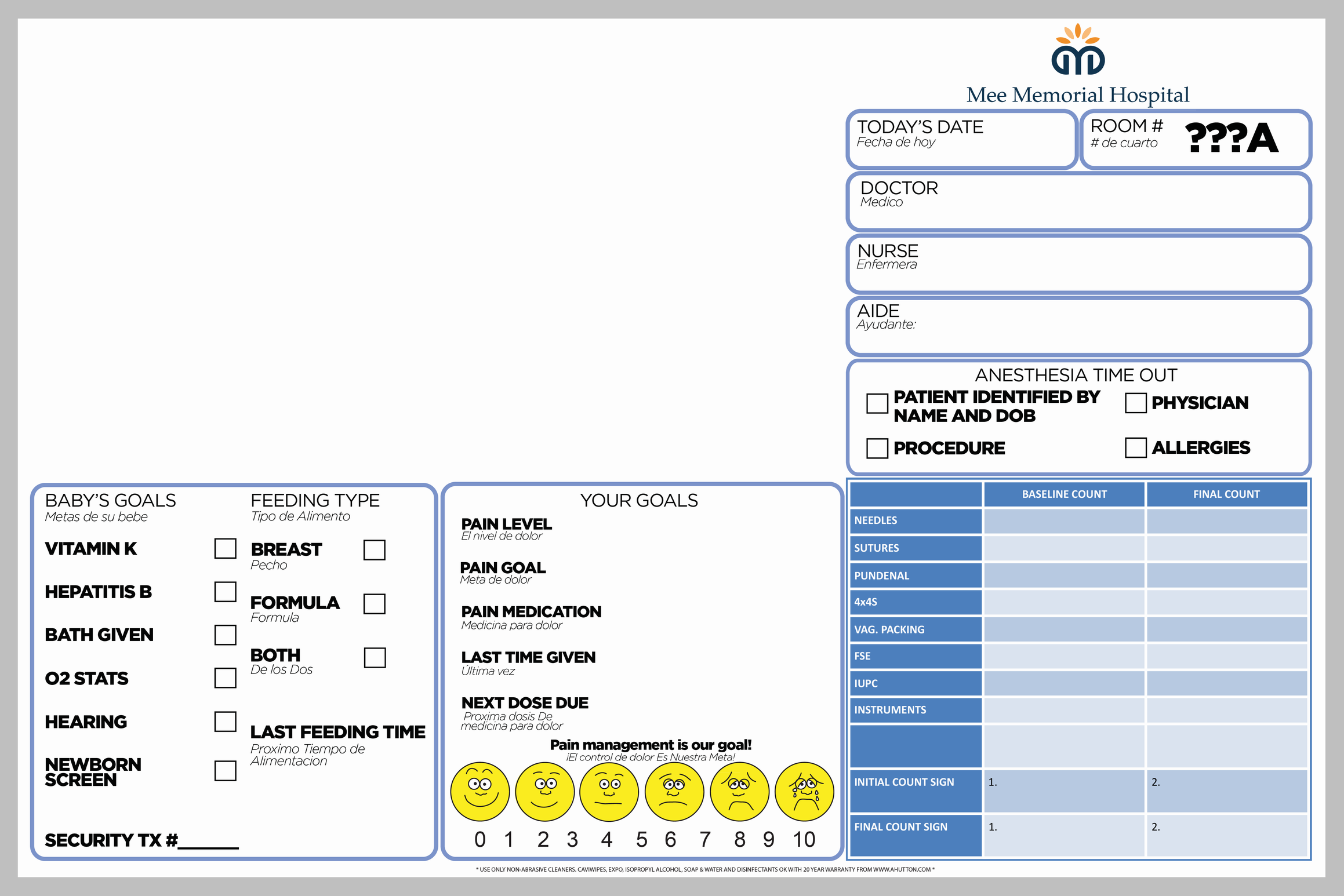Viewport: 1344px width, 896px height.
Task: Click the Needles baseline count cell
Action: pos(1064,521)
